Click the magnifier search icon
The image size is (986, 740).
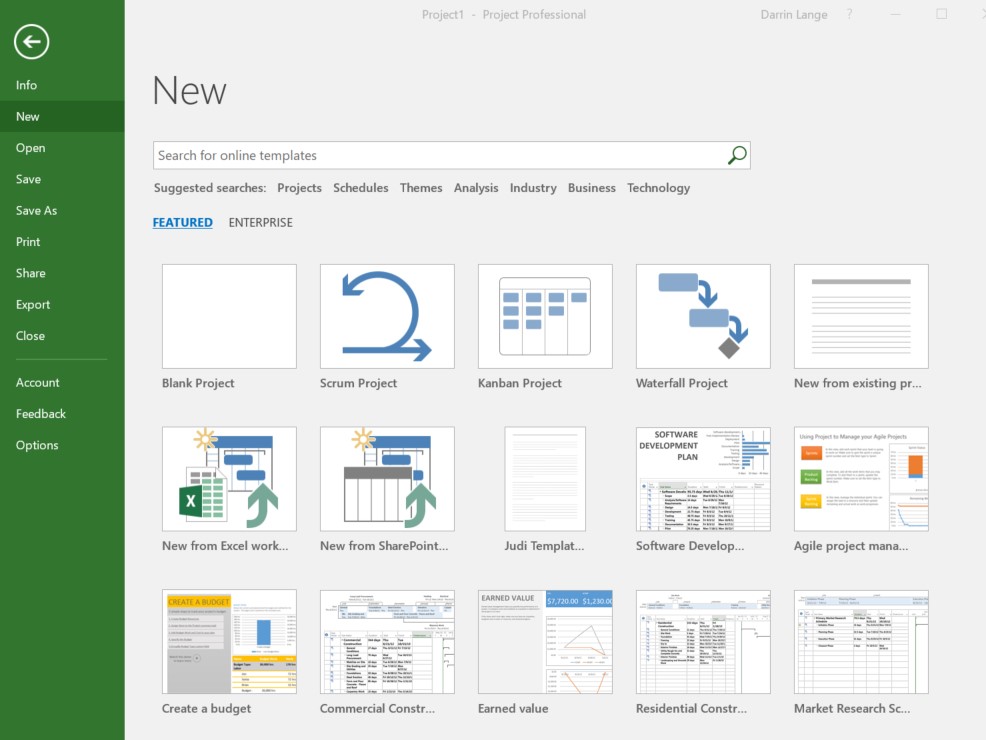(737, 155)
